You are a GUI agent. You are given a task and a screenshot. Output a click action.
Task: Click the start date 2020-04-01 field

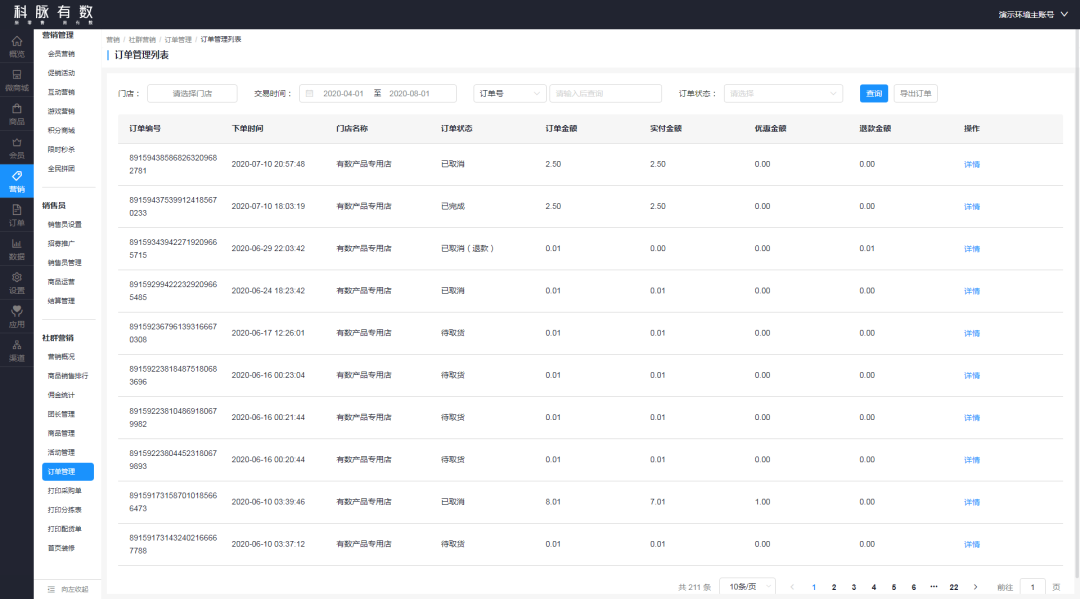tap(343, 94)
